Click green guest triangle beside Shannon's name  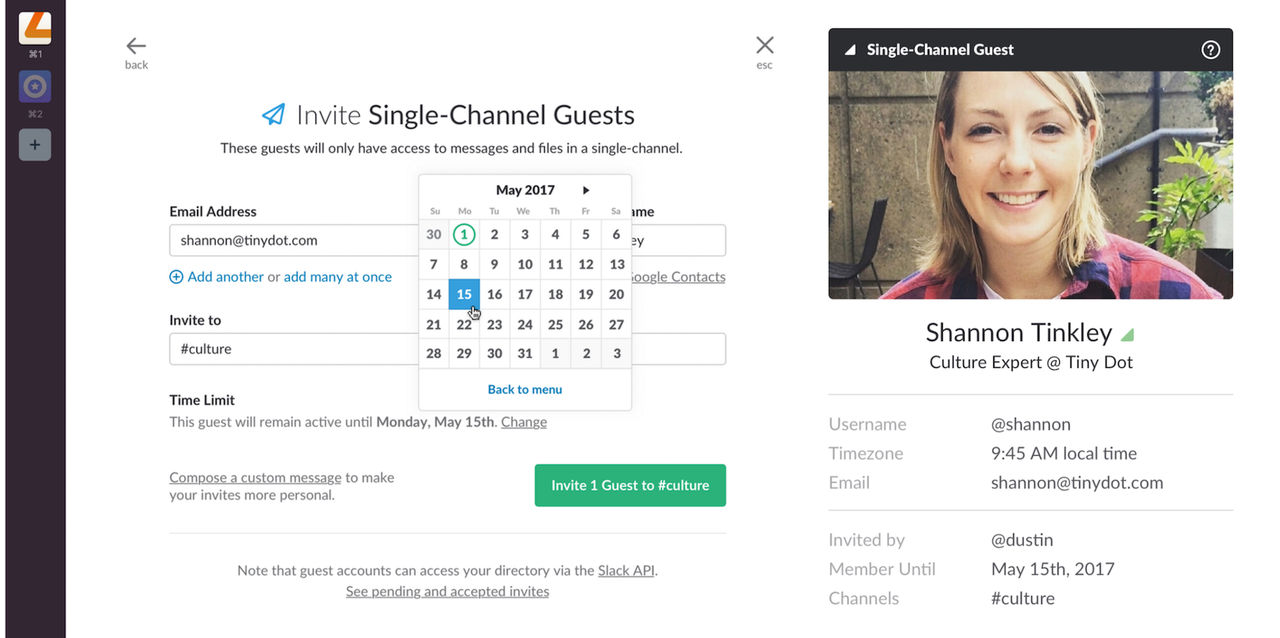click(1127, 334)
